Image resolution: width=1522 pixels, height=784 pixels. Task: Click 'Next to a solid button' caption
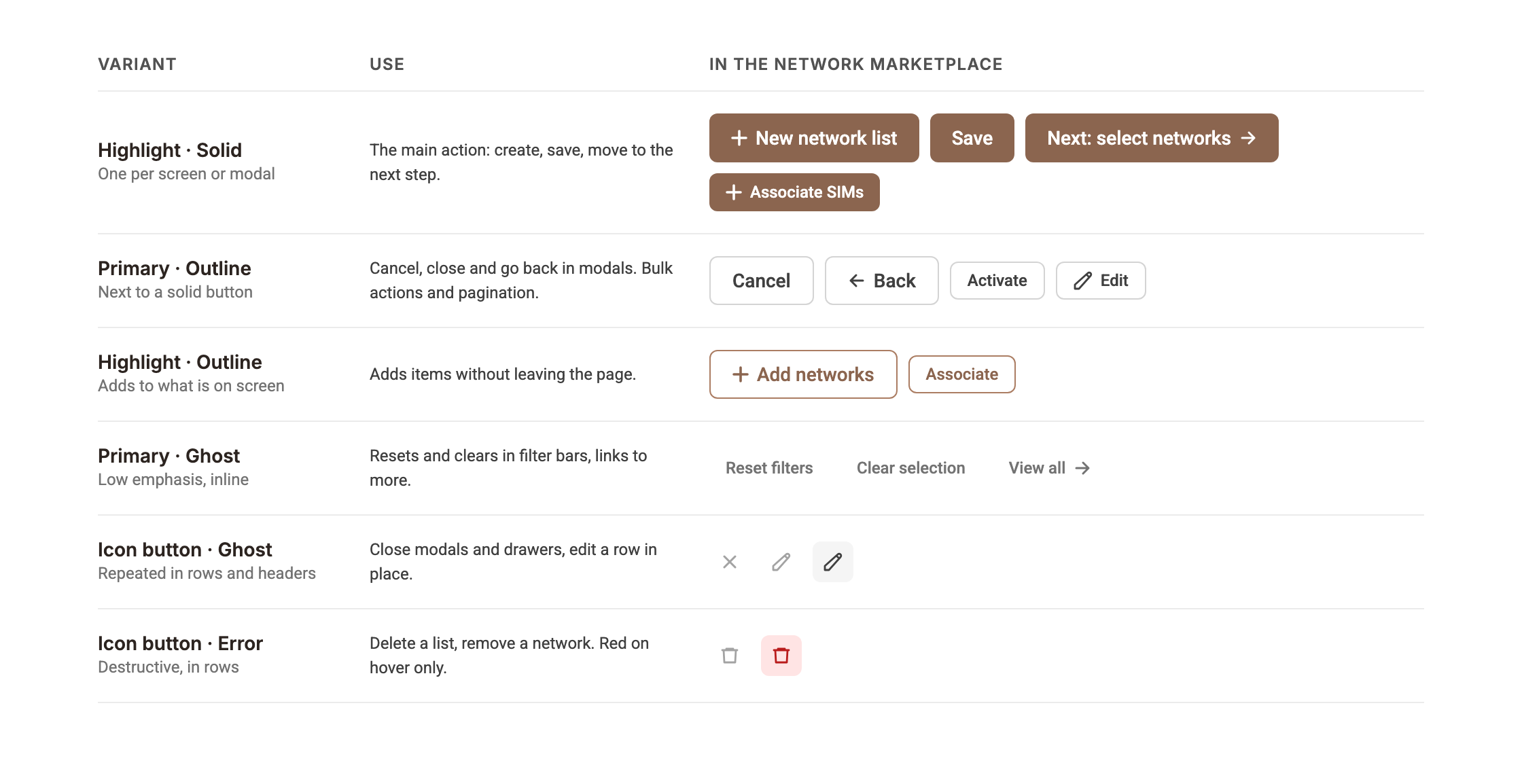pos(175,292)
